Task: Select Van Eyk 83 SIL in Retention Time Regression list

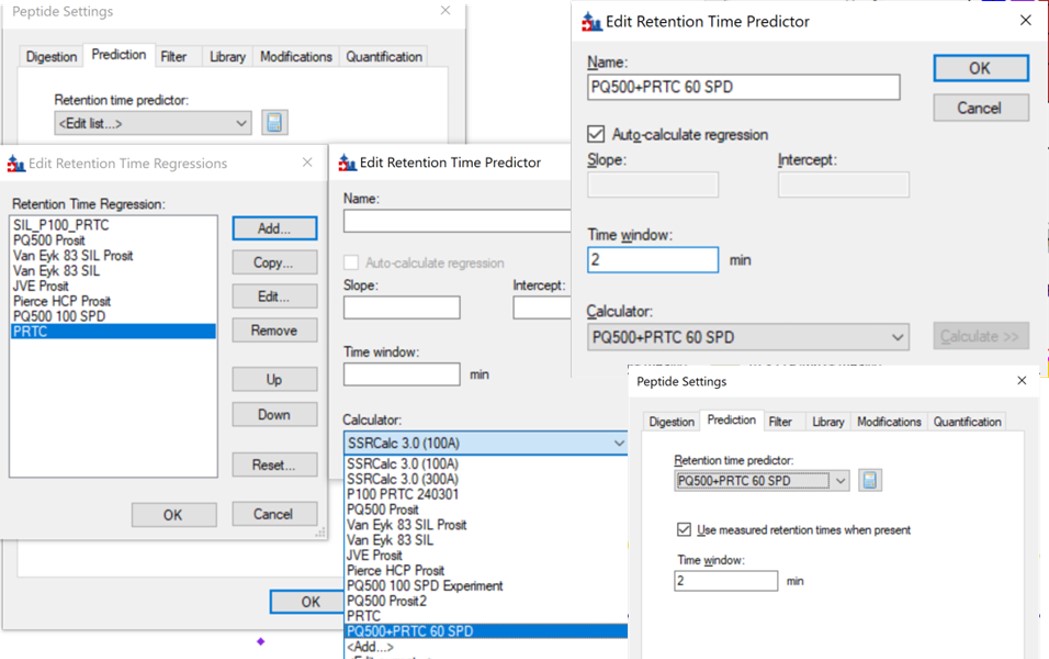Action: tap(56, 271)
